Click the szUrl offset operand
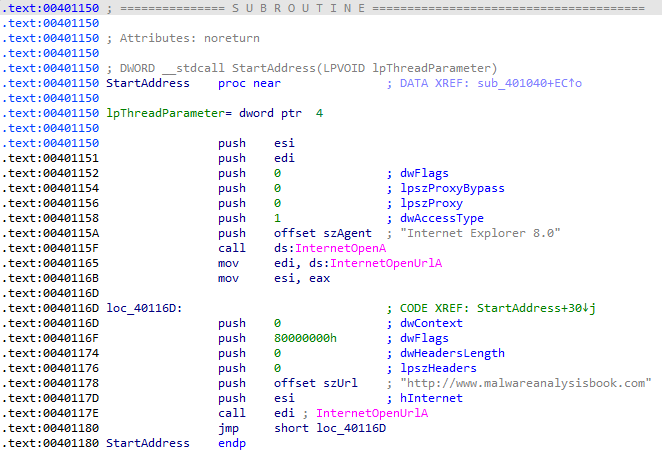662x451 pixels. tap(320, 383)
